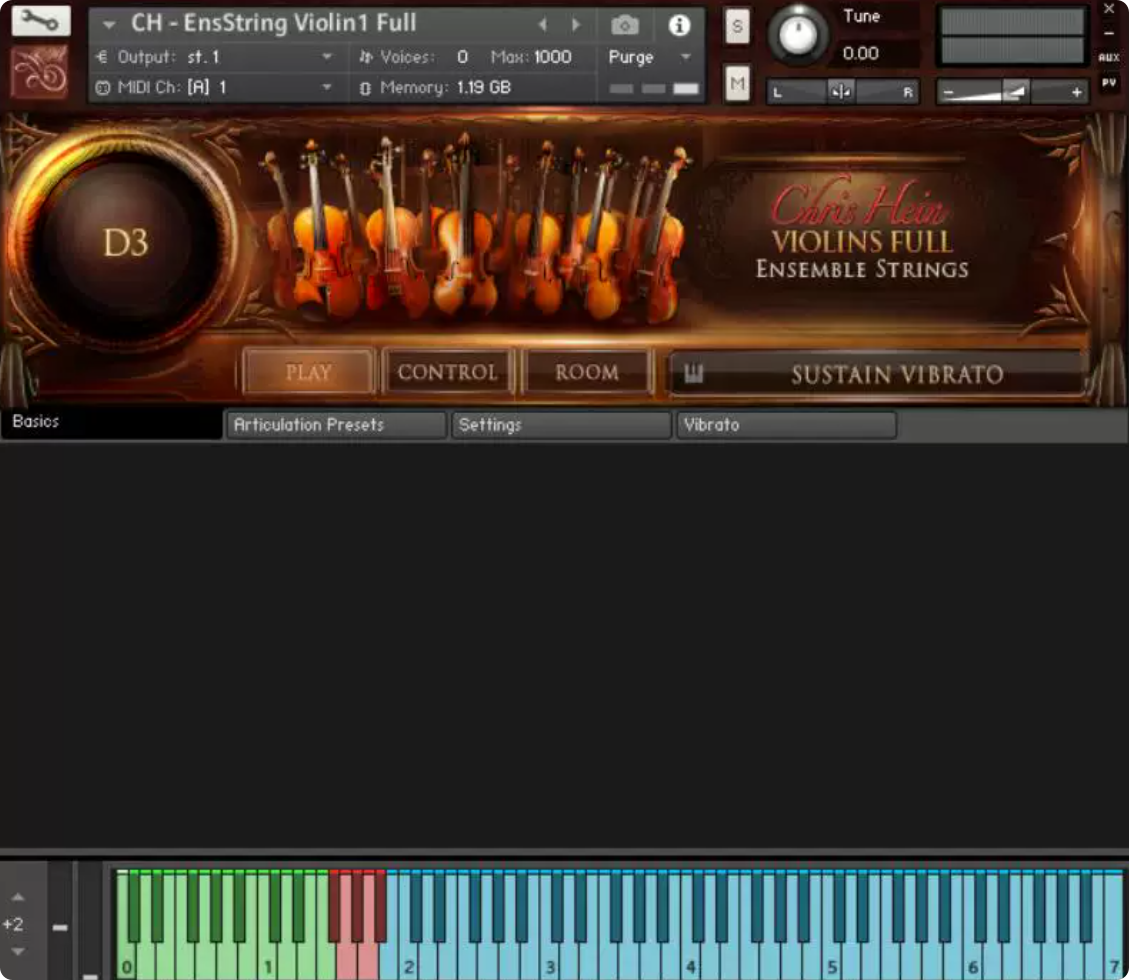Image resolution: width=1129 pixels, height=980 pixels.
Task: Click the D3 round display dial
Action: coord(126,242)
